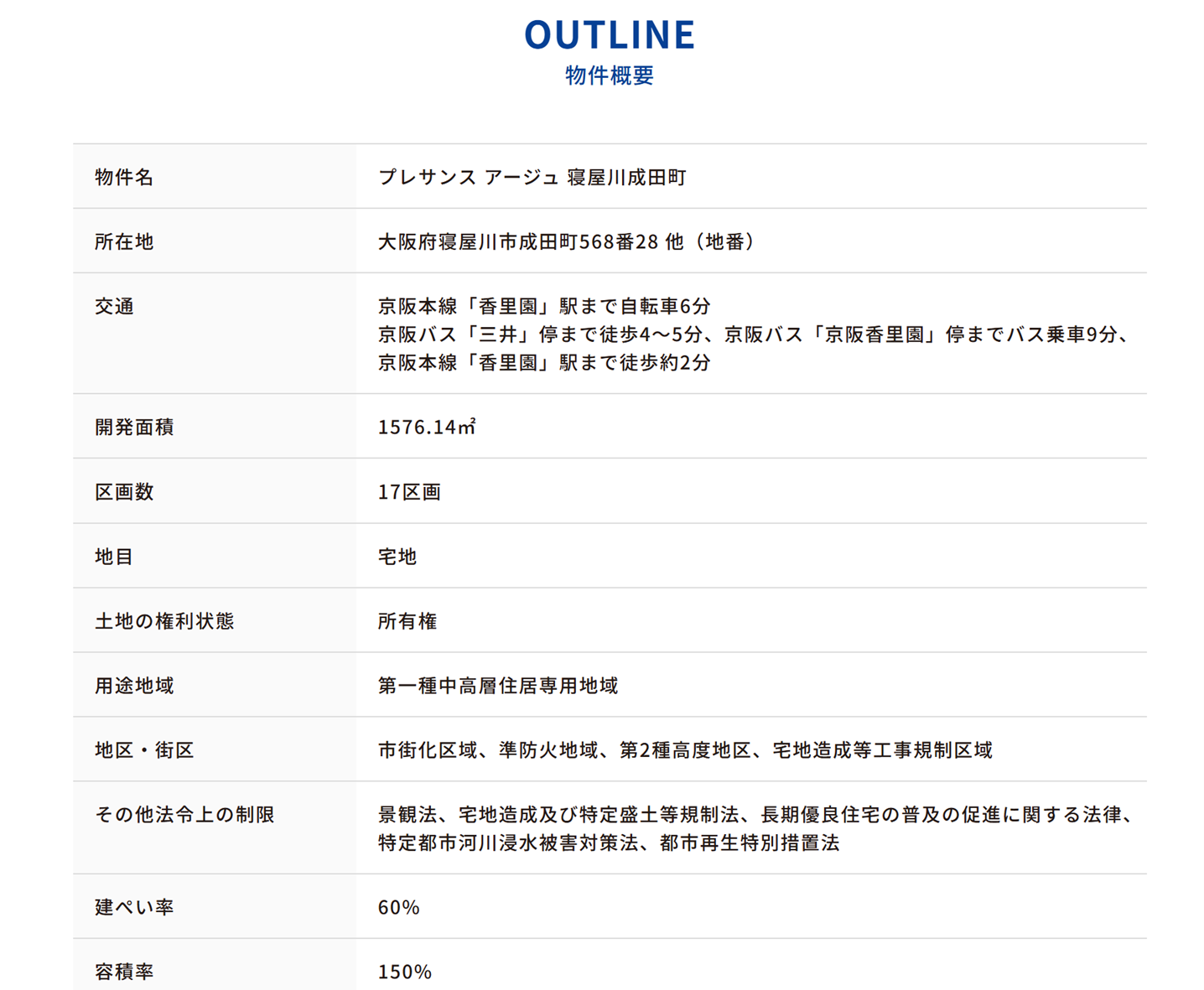Select the line ending with "徒歩約2分"

pyautogui.click(x=544, y=362)
